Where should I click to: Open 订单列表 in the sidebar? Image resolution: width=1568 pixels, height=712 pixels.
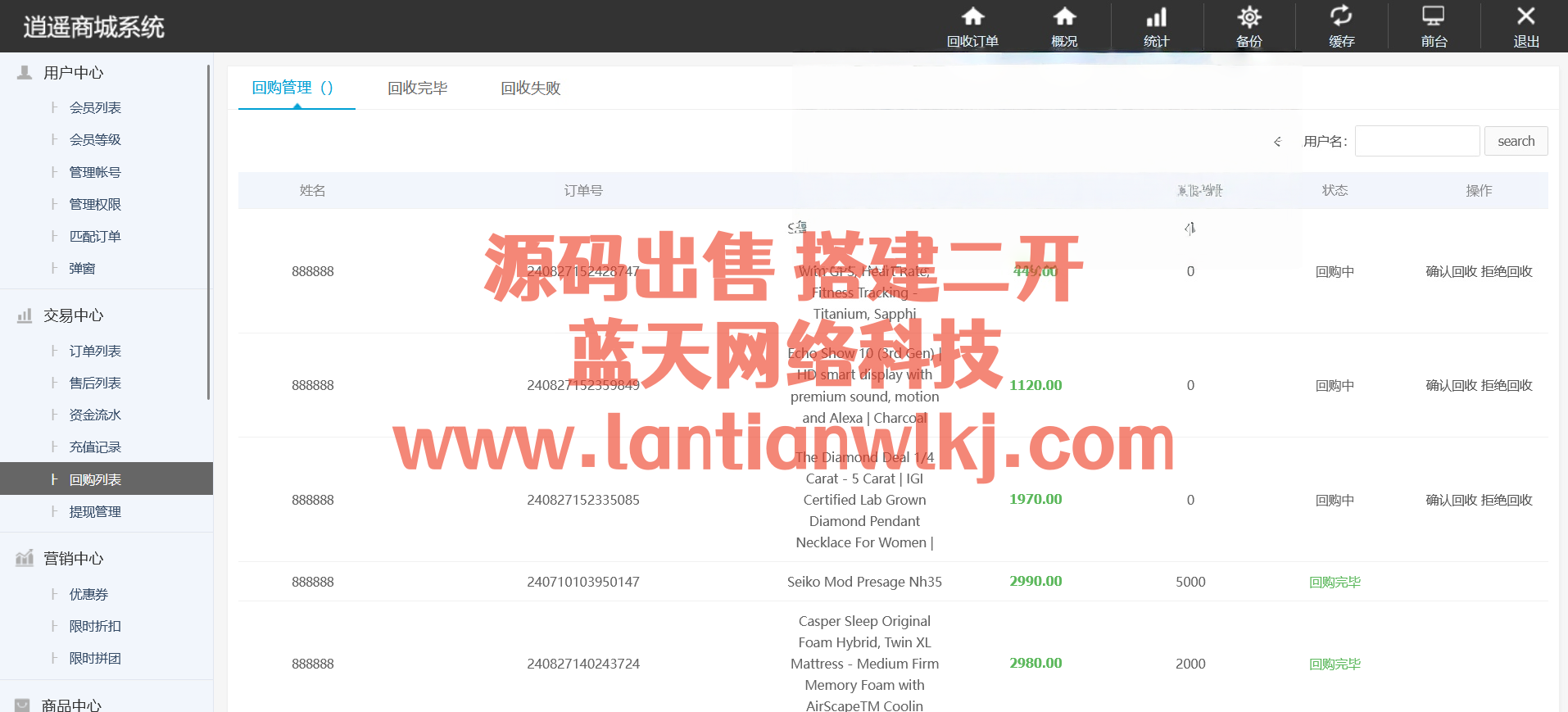95,351
